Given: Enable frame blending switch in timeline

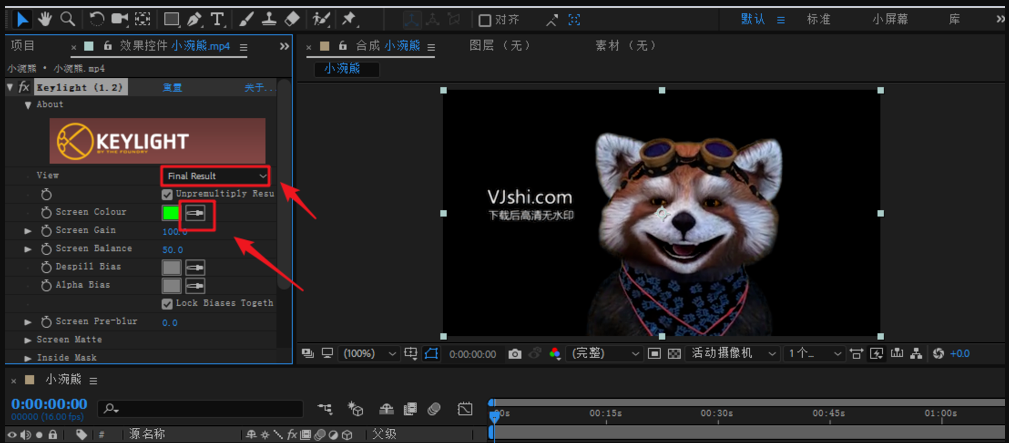Looking at the screenshot, I should tap(410, 408).
